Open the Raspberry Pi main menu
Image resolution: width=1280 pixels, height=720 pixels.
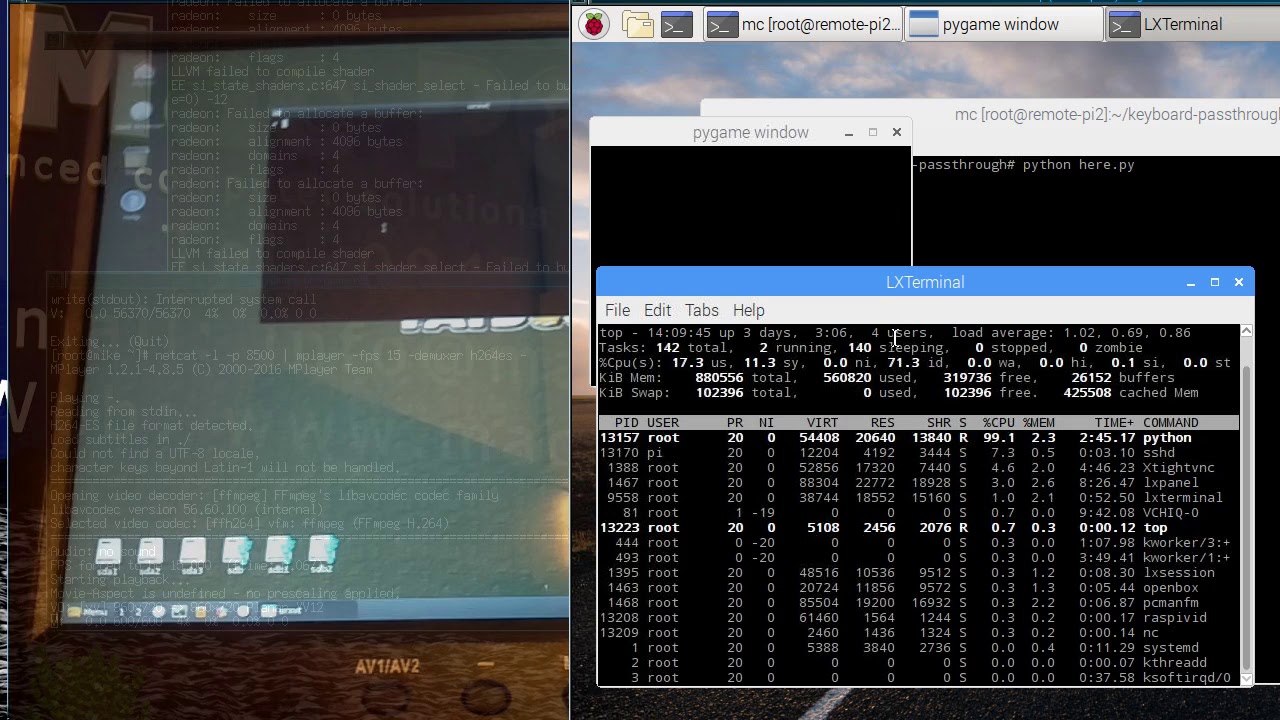594,24
